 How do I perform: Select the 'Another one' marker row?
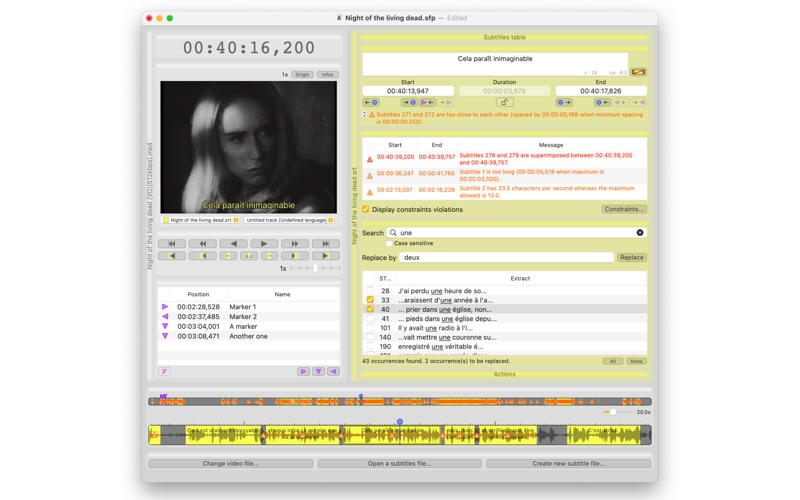[x=249, y=336]
